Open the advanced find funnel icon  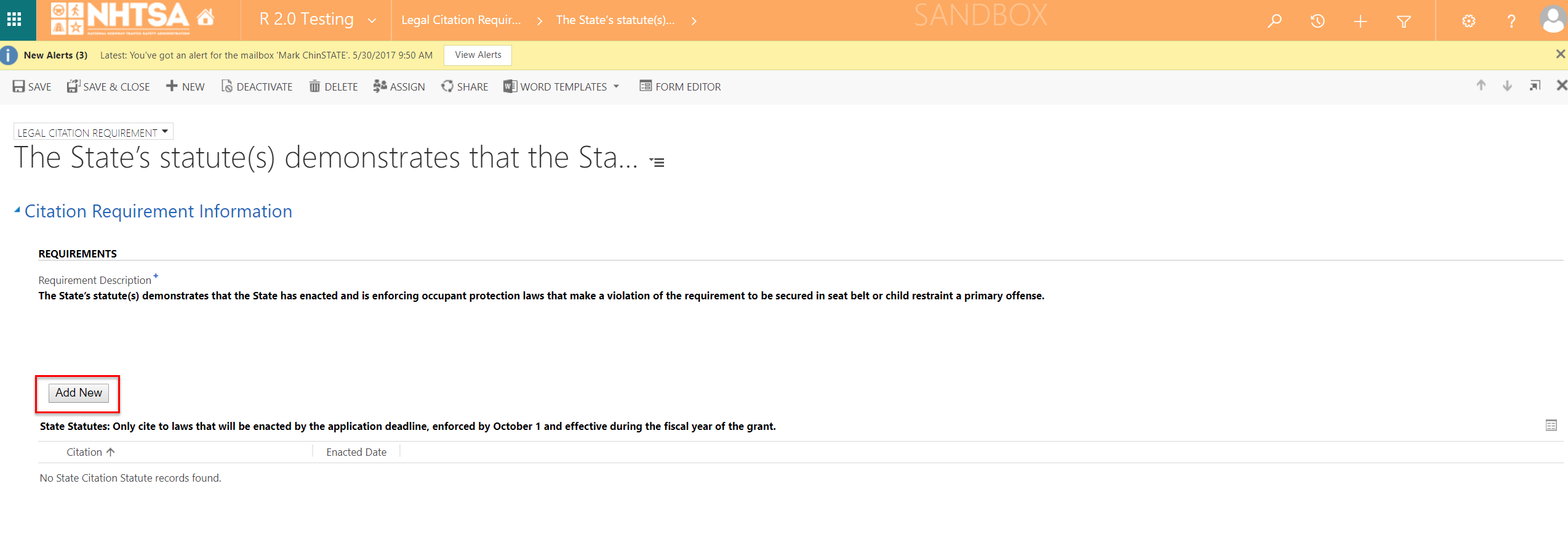1404,22
